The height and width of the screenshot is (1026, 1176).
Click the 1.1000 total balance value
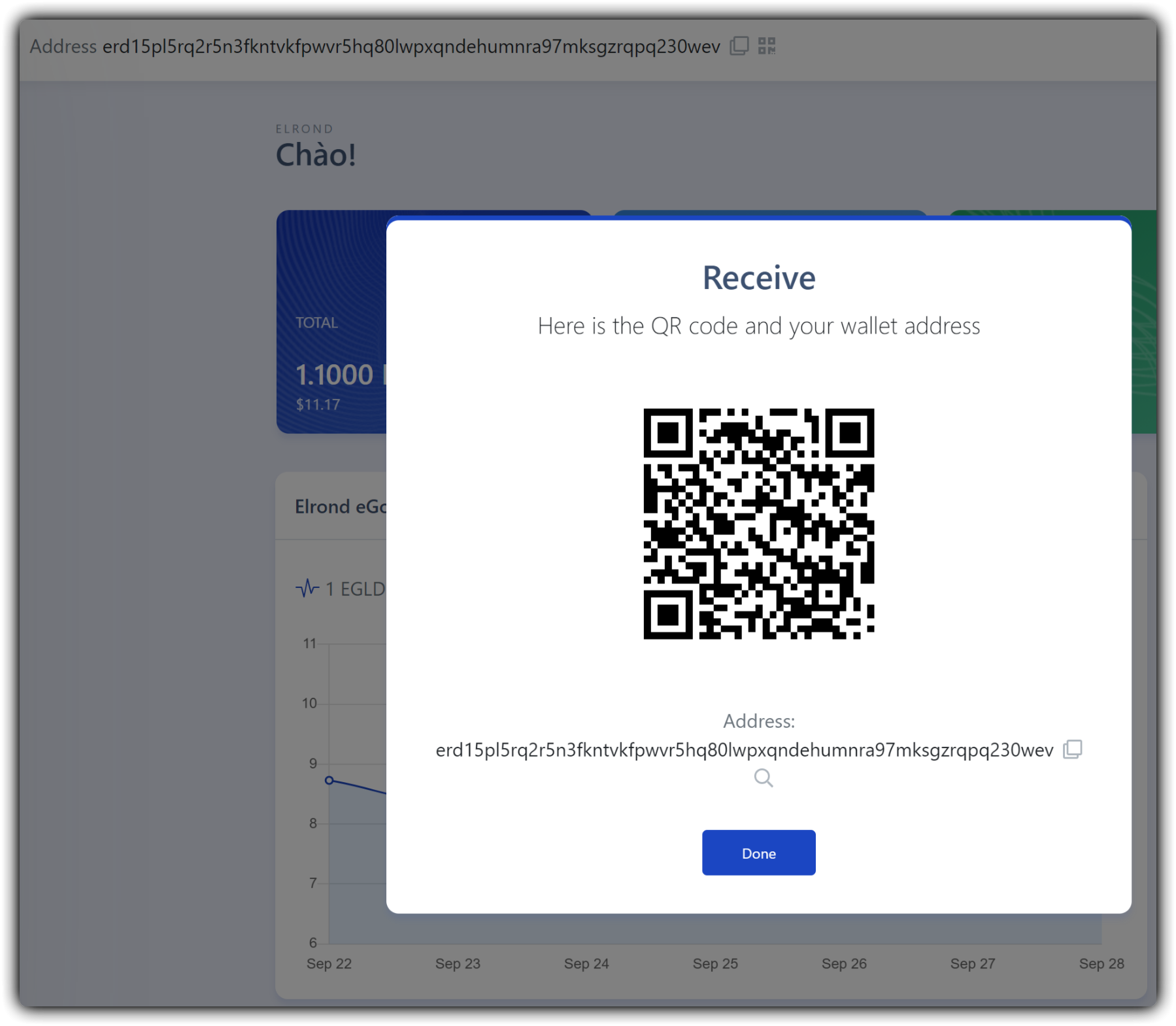[x=334, y=375]
